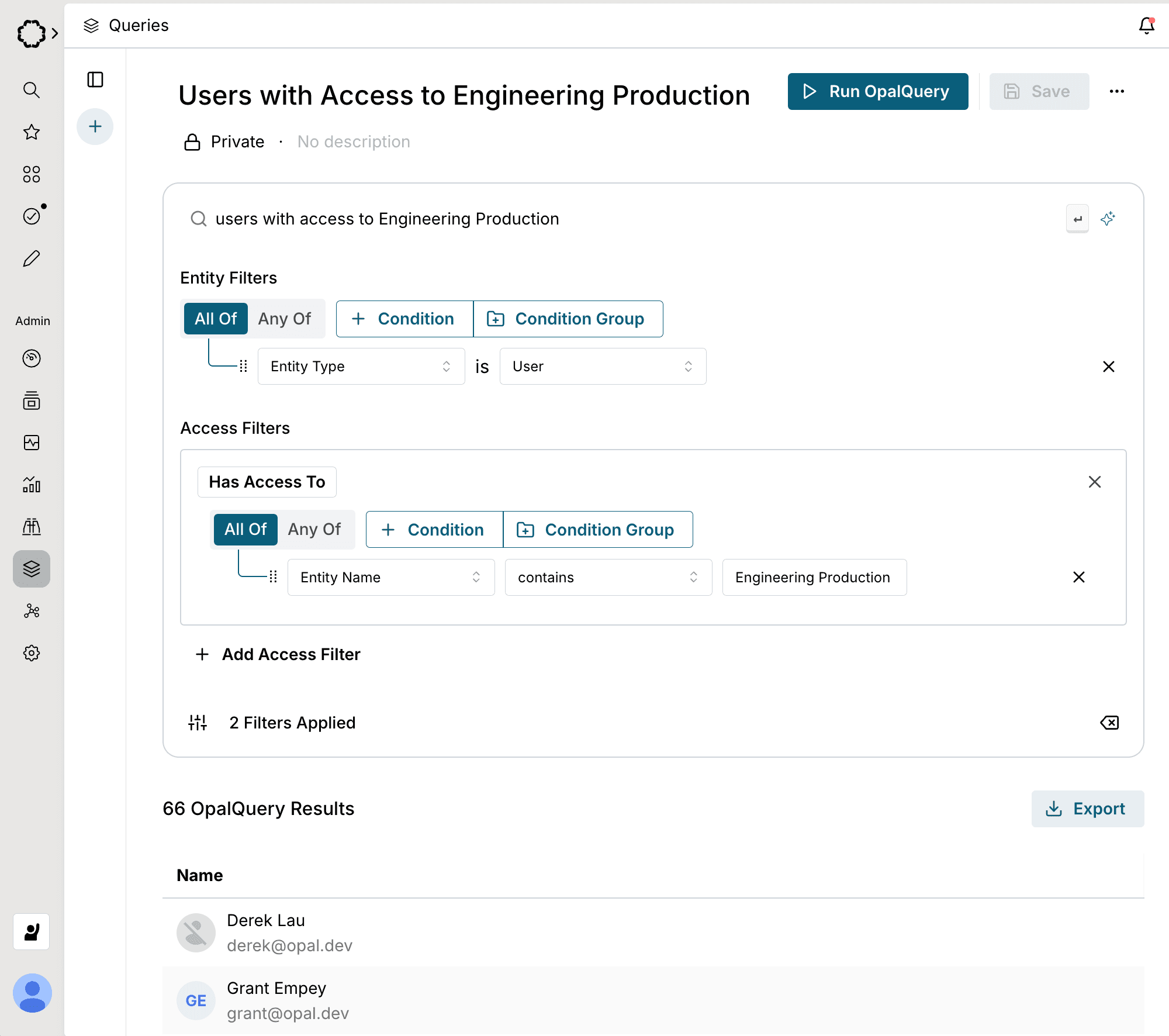1169x1036 pixels.
Task: Click the AI sparkle icon in query bar
Action: (1108, 219)
